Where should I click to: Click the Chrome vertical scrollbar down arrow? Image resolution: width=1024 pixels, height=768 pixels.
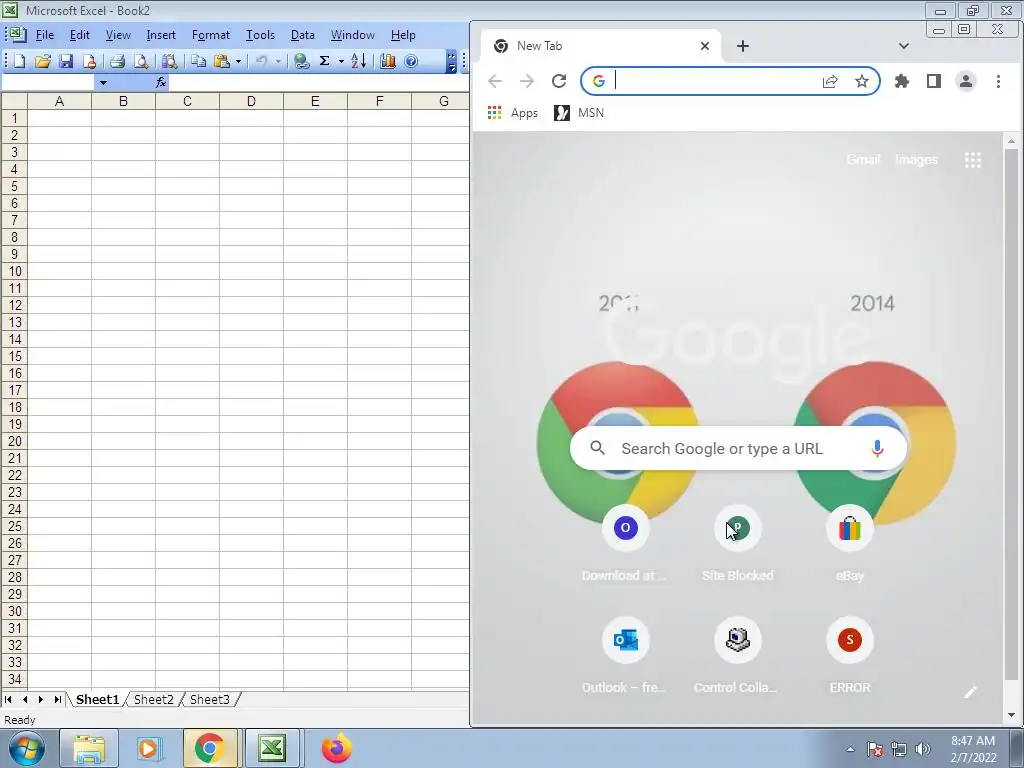click(1011, 716)
